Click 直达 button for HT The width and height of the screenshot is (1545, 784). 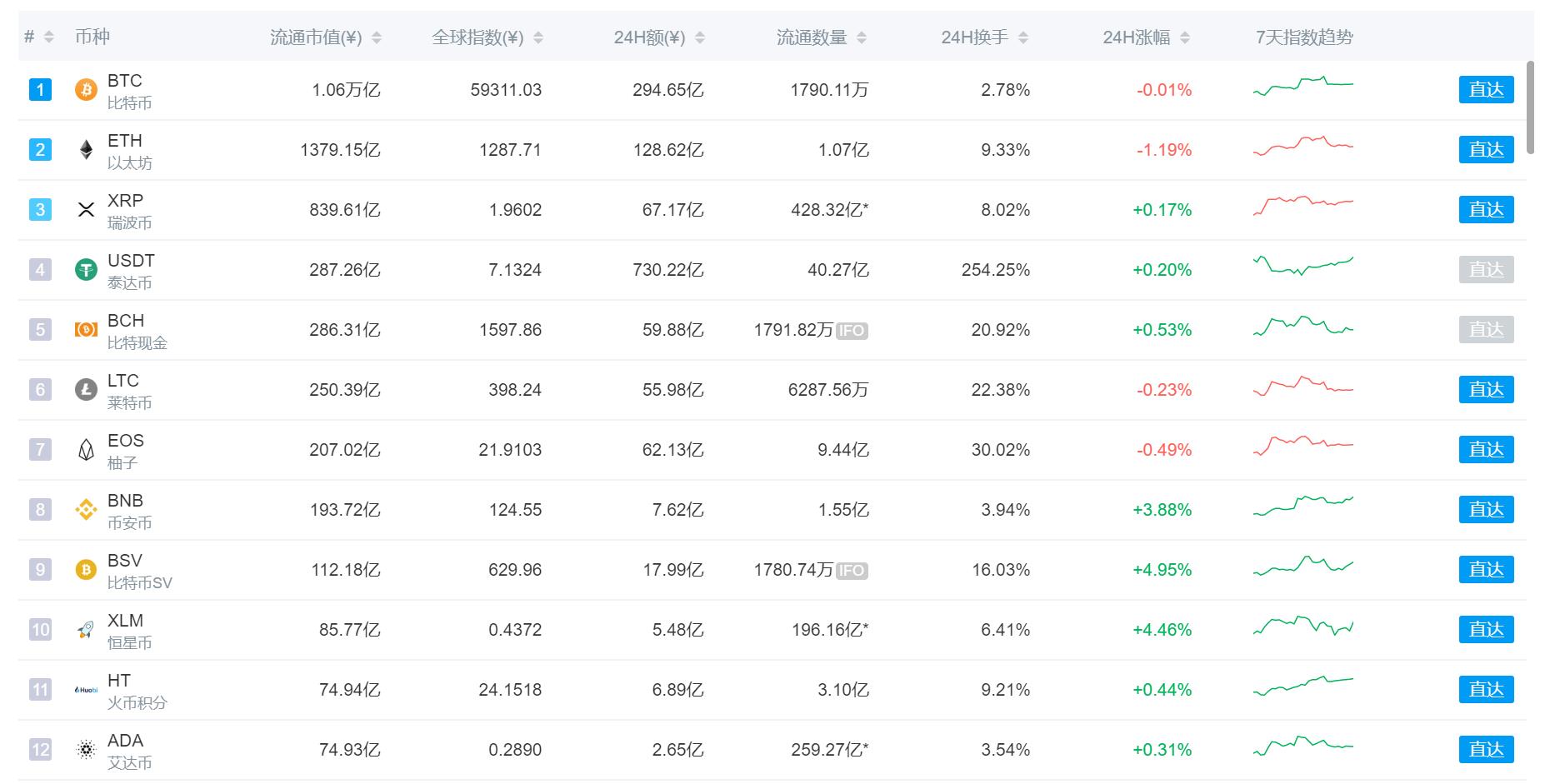(x=1486, y=689)
